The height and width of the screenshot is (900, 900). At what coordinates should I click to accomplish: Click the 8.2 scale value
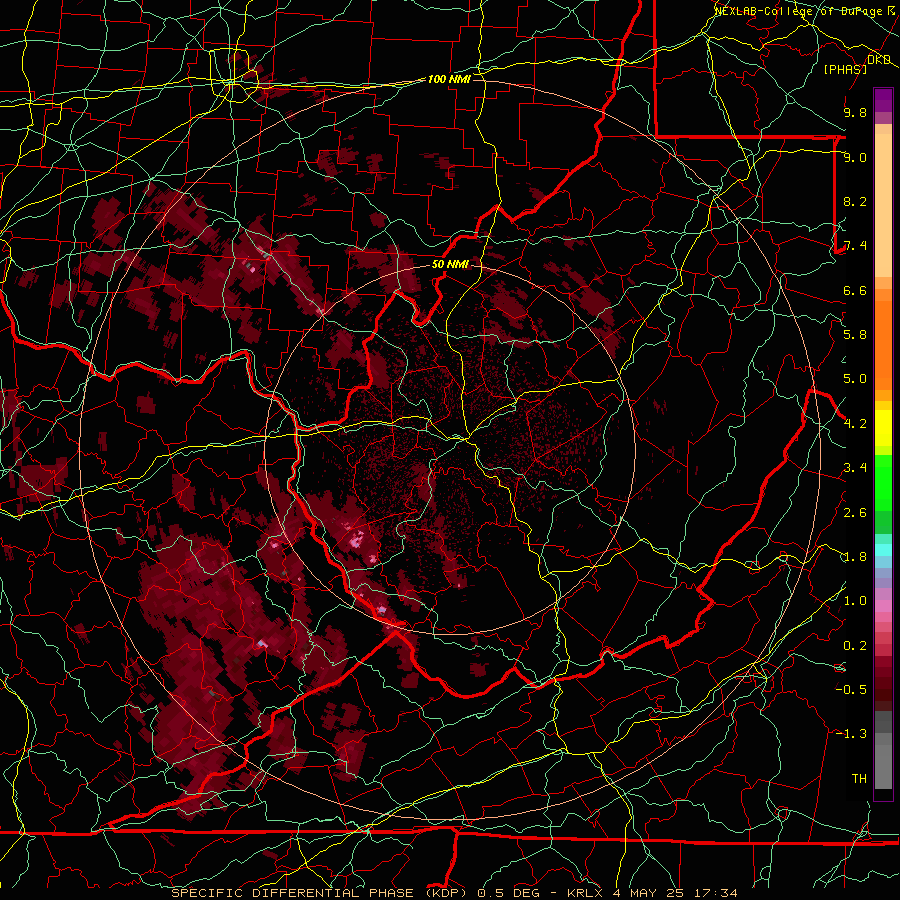click(855, 201)
